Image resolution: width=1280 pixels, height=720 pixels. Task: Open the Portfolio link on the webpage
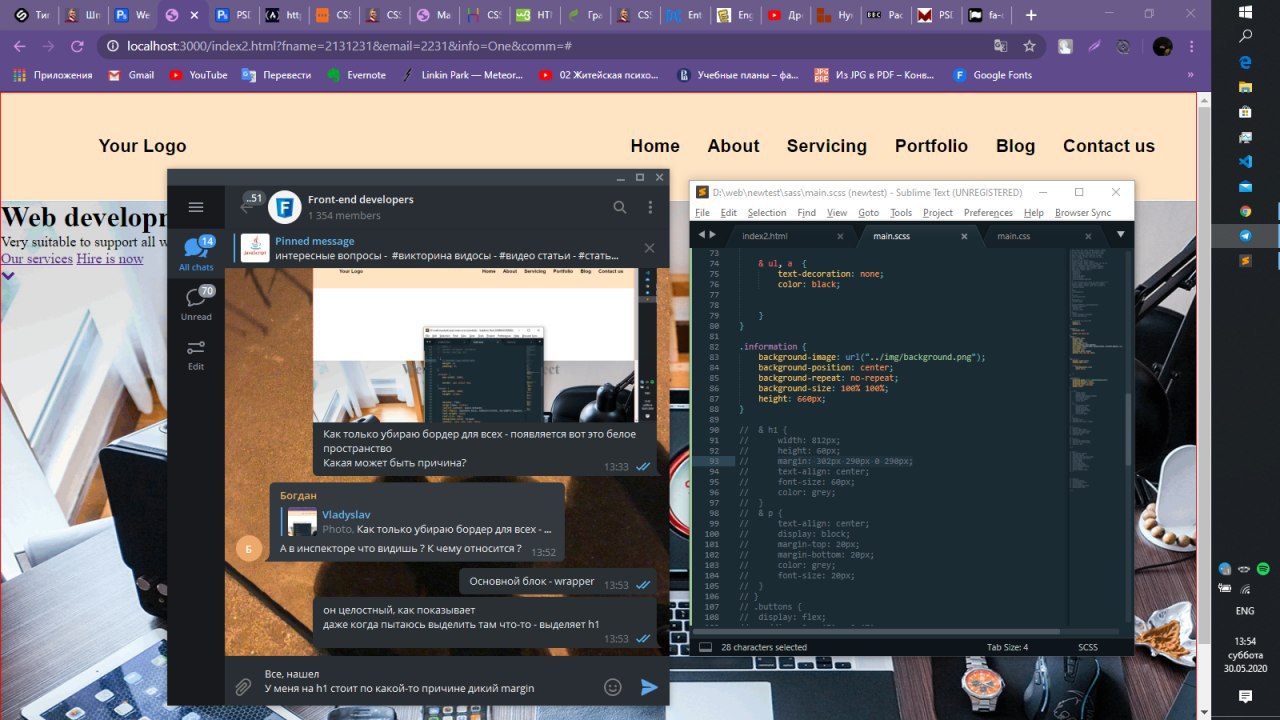tap(931, 146)
